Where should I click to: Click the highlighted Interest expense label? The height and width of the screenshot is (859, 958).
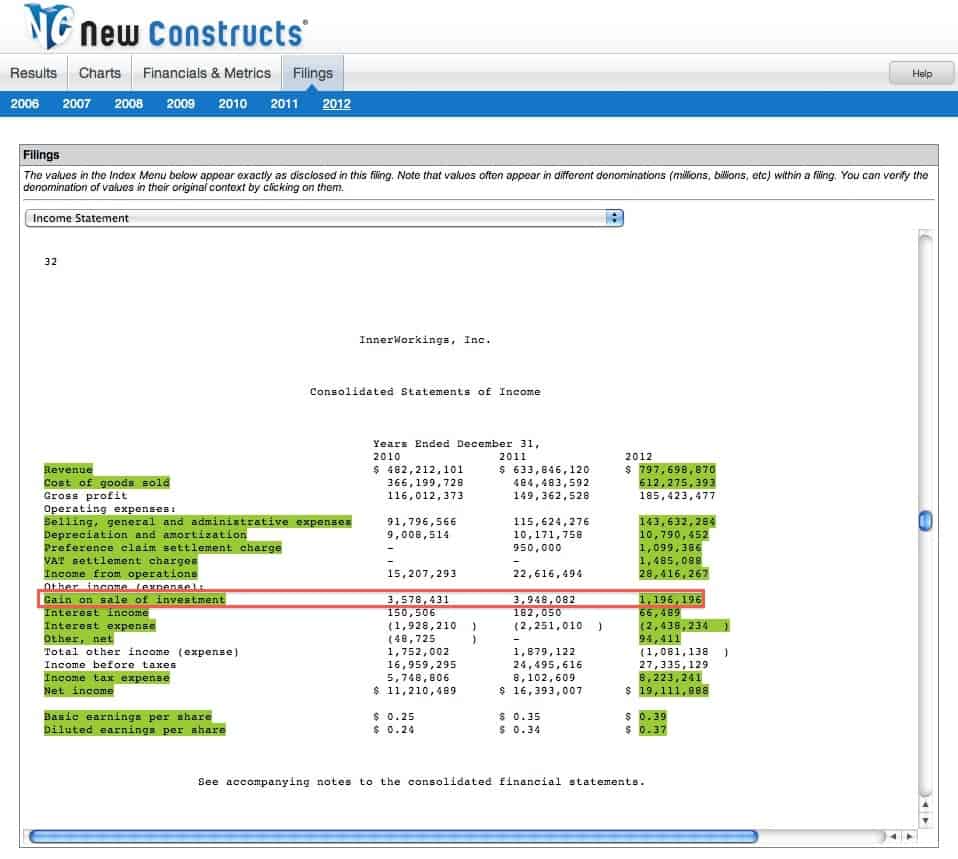click(100, 626)
